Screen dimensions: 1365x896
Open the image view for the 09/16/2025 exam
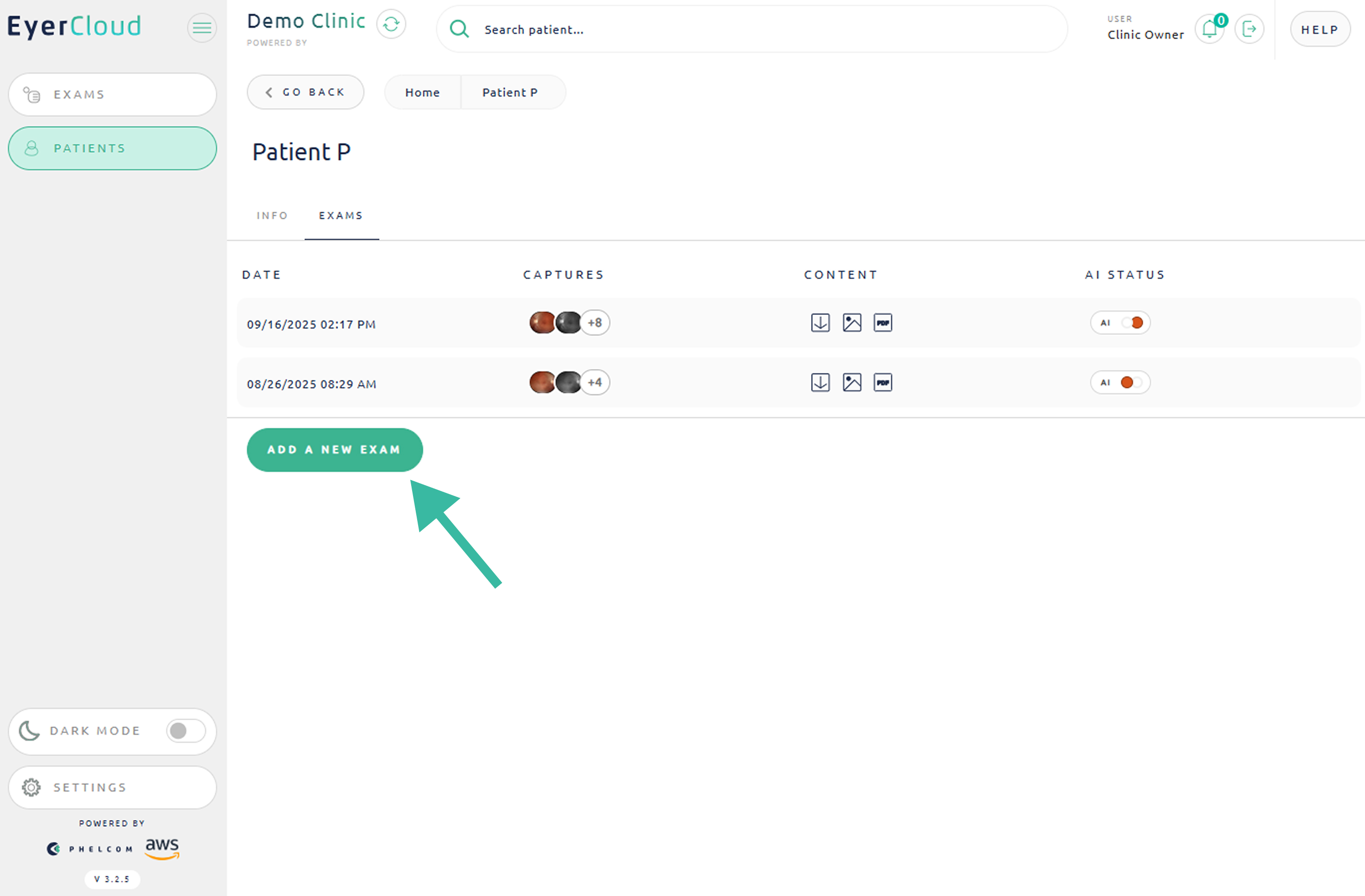(852, 323)
